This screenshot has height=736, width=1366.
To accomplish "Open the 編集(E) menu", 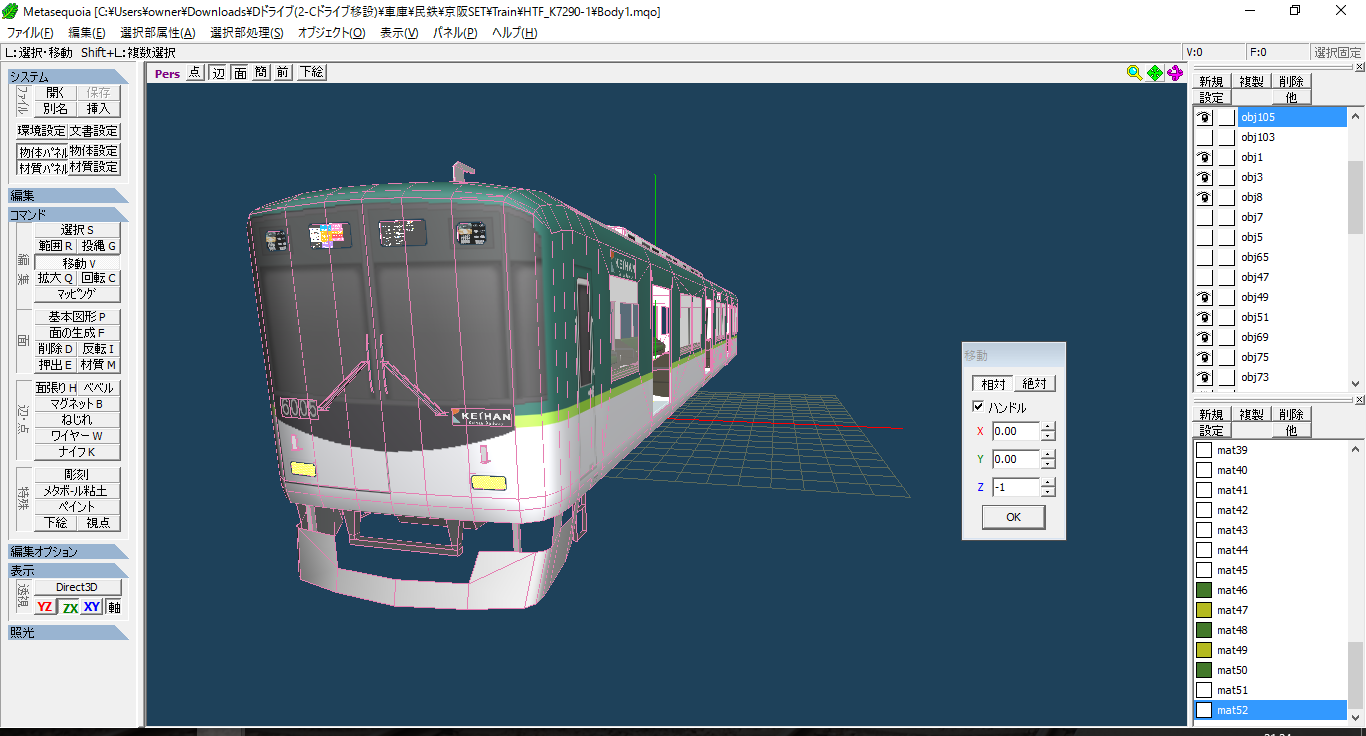I will [x=87, y=33].
